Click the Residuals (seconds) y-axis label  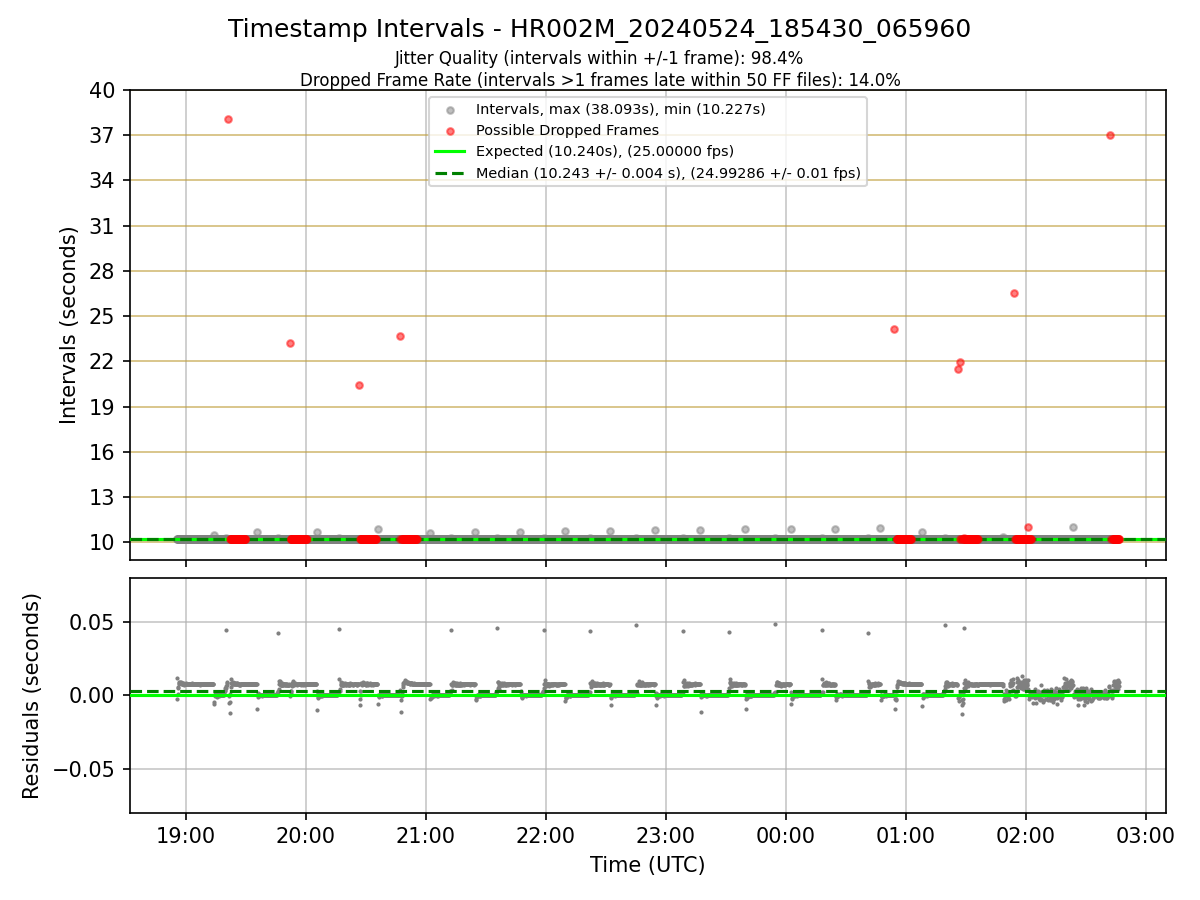click(32, 696)
